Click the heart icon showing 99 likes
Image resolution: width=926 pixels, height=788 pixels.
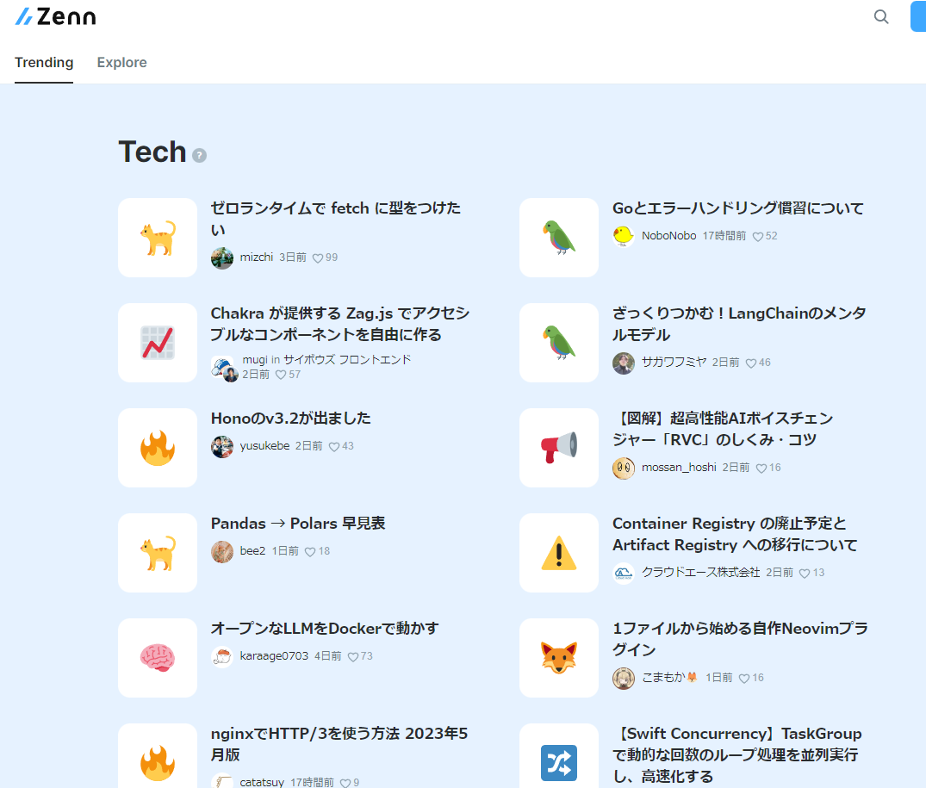pyautogui.click(x=318, y=258)
